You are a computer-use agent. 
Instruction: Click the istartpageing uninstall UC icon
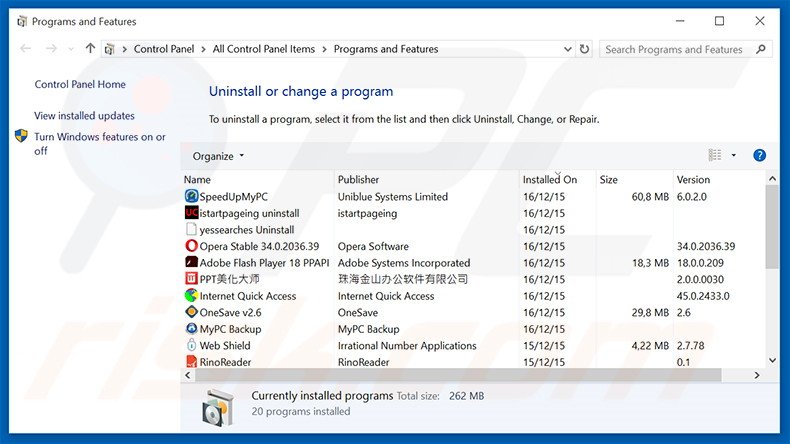[x=191, y=213]
